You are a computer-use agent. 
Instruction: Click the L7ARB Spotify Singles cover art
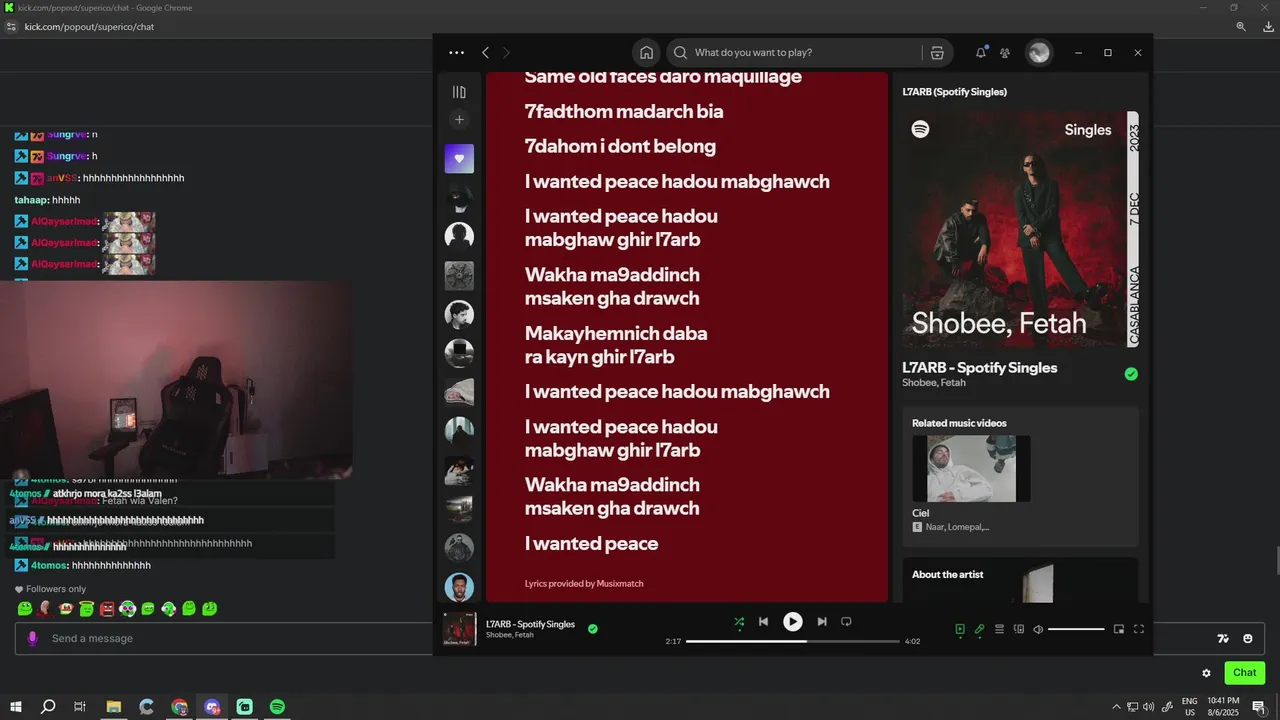click(1020, 229)
